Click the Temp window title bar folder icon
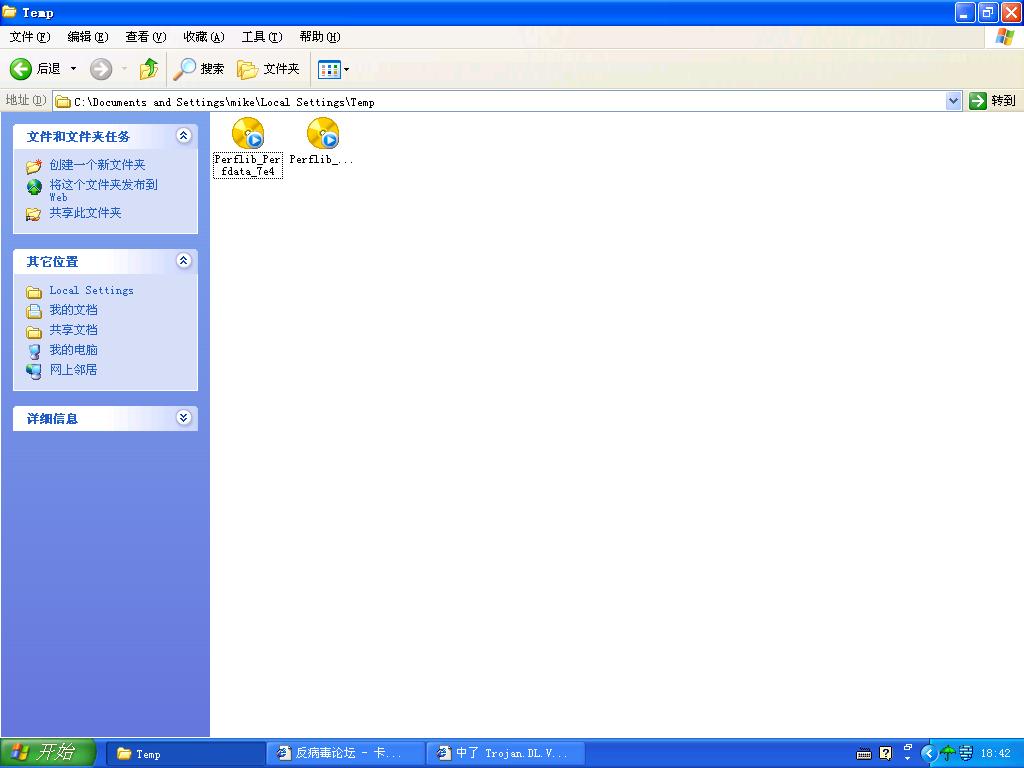Viewport: 1024px width, 768px height. coord(9,12)
